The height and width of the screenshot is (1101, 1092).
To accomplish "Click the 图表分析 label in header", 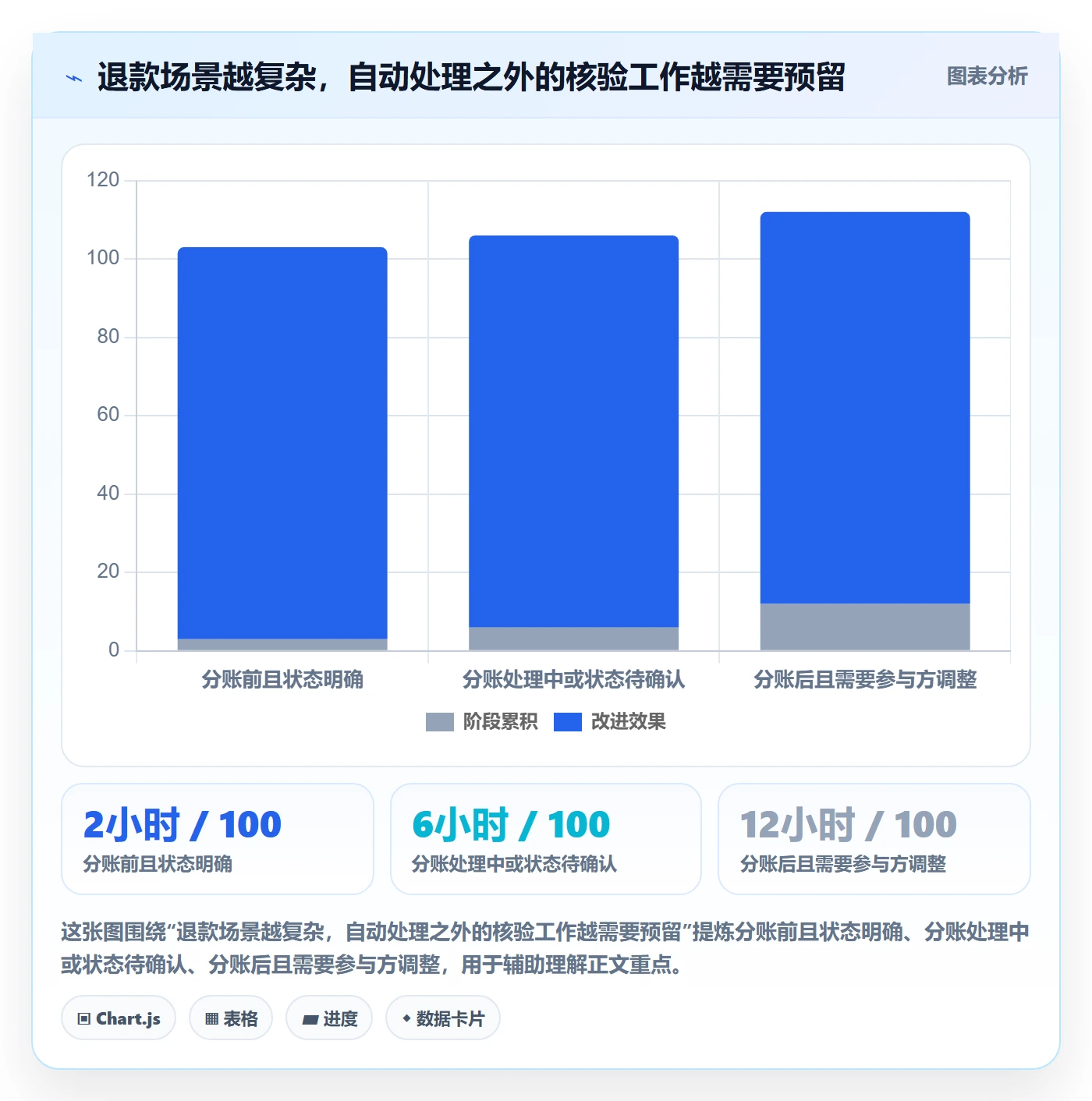I will (987, 76).
